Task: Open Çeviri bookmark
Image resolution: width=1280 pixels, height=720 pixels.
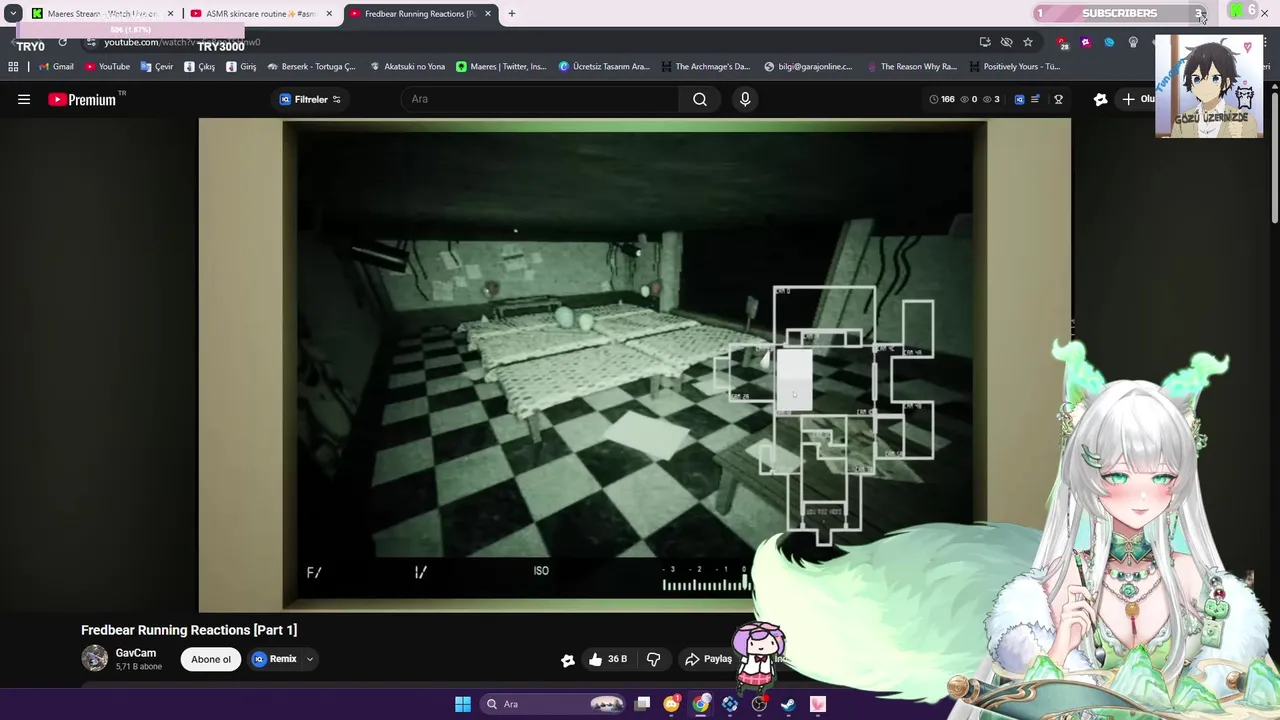Action: click(157, 67)
